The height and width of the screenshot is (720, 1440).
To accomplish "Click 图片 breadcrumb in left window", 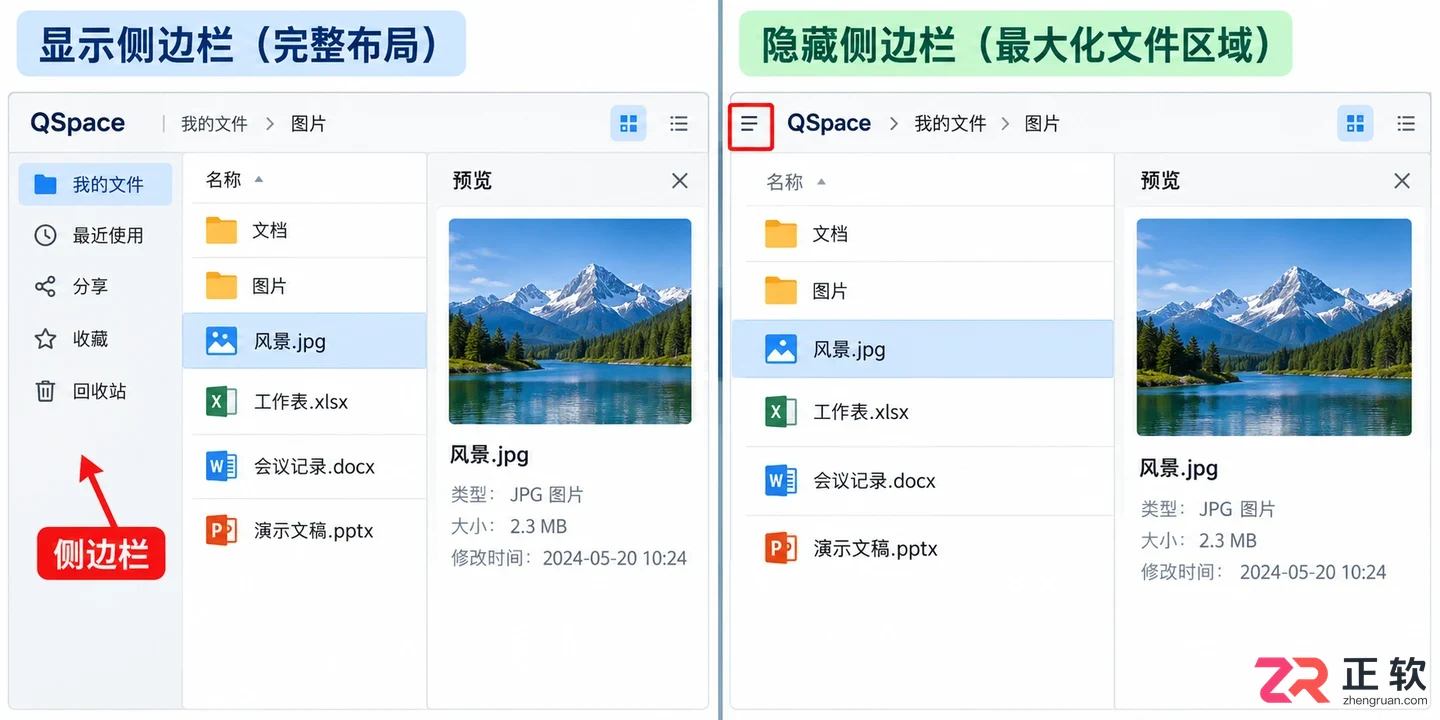I will click(x=309, y=124).
